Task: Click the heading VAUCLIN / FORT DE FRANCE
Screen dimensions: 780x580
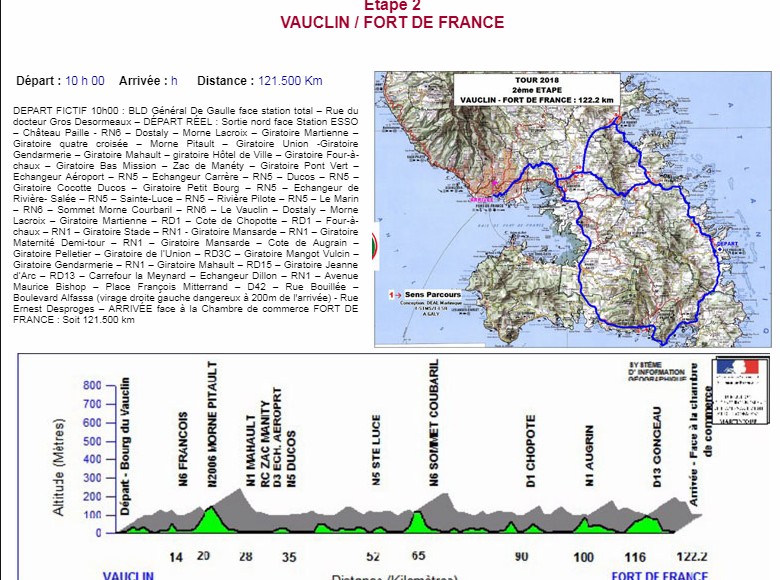Action: coord(392,22)
